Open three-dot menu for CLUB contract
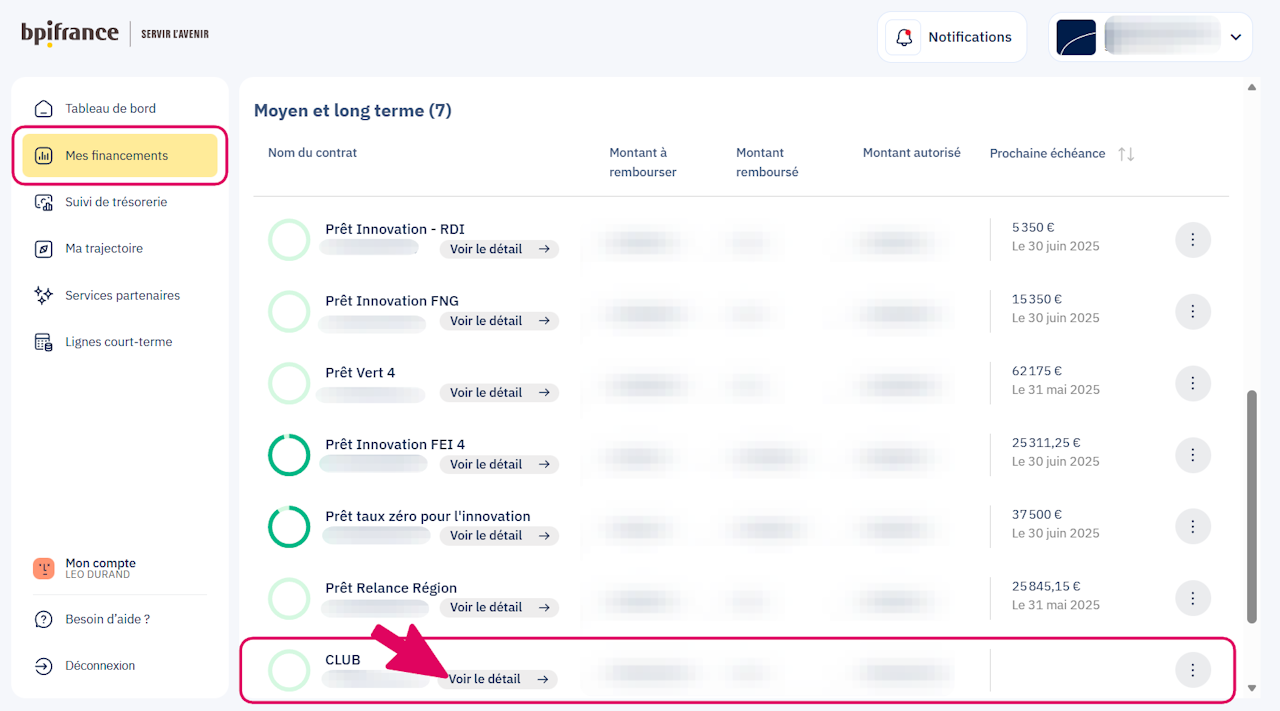The height and width of the screenshot is (711, 1280). (x=1192, y=670)
